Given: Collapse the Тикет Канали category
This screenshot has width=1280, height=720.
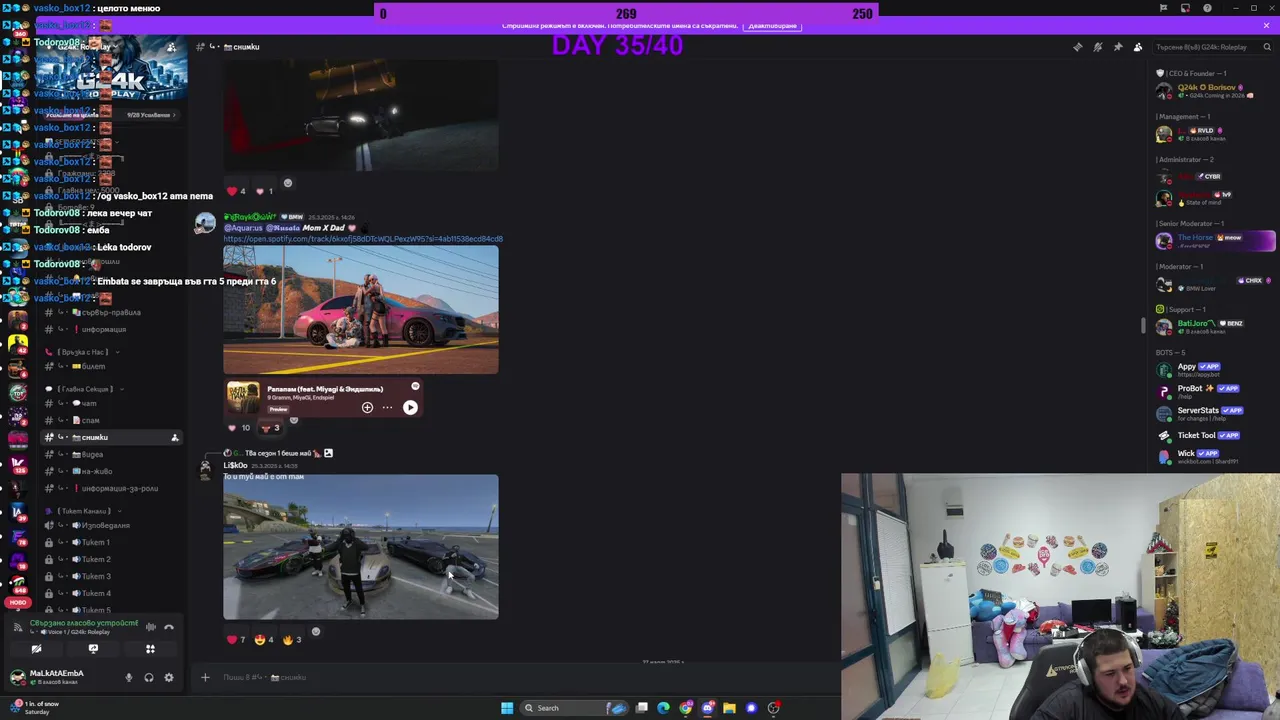Looking at the screenshot, I should [x=82, y=511].
